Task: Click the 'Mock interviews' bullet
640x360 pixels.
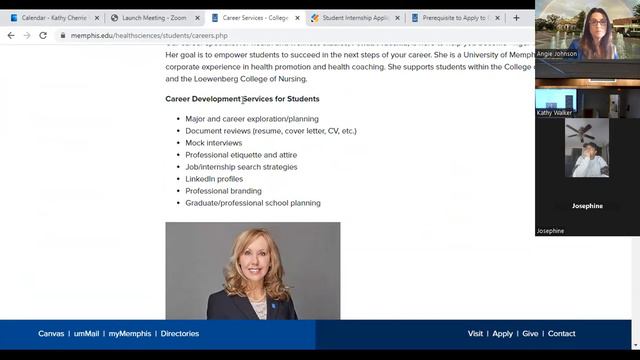Action: pos(213,143)
